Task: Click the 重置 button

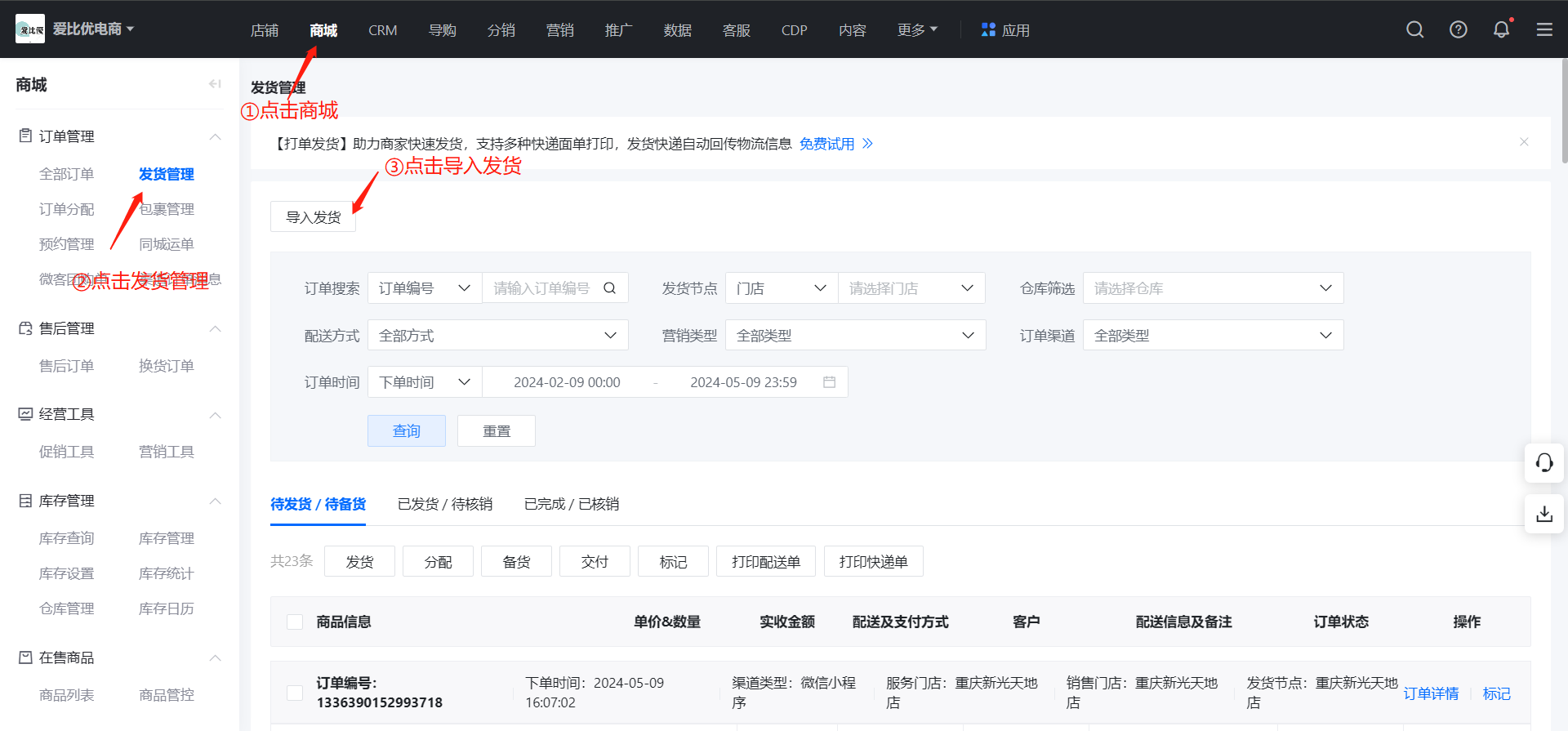Action: click(497, 430)
